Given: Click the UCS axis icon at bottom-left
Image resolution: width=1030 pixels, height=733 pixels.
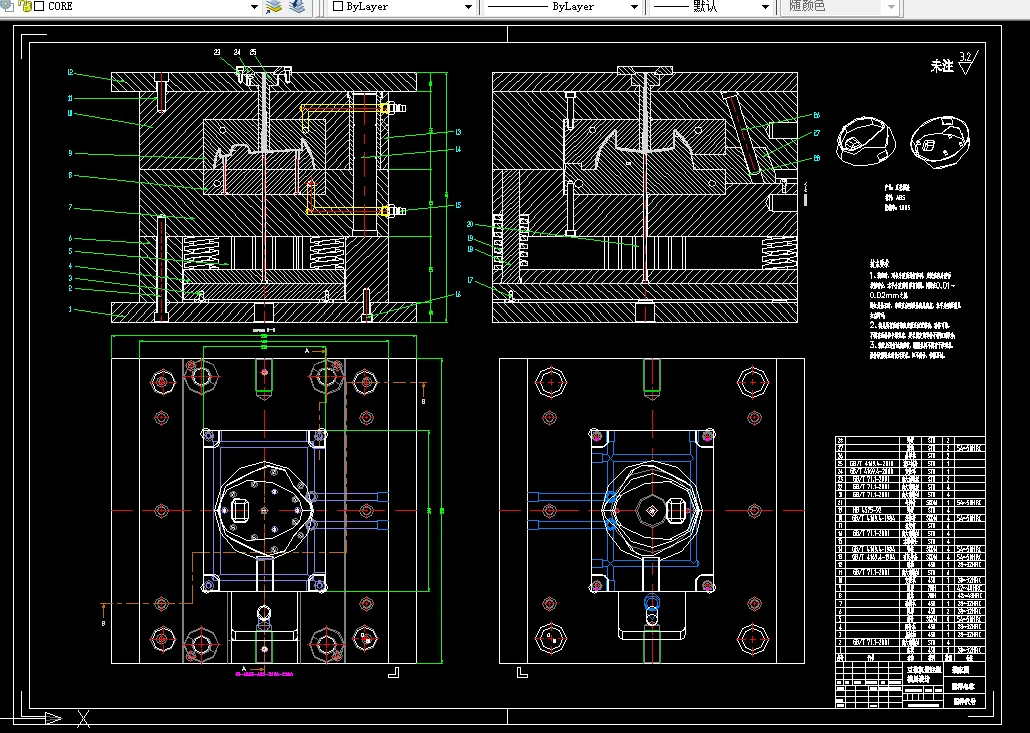Looking at the screenshot, I should point(50,717).
